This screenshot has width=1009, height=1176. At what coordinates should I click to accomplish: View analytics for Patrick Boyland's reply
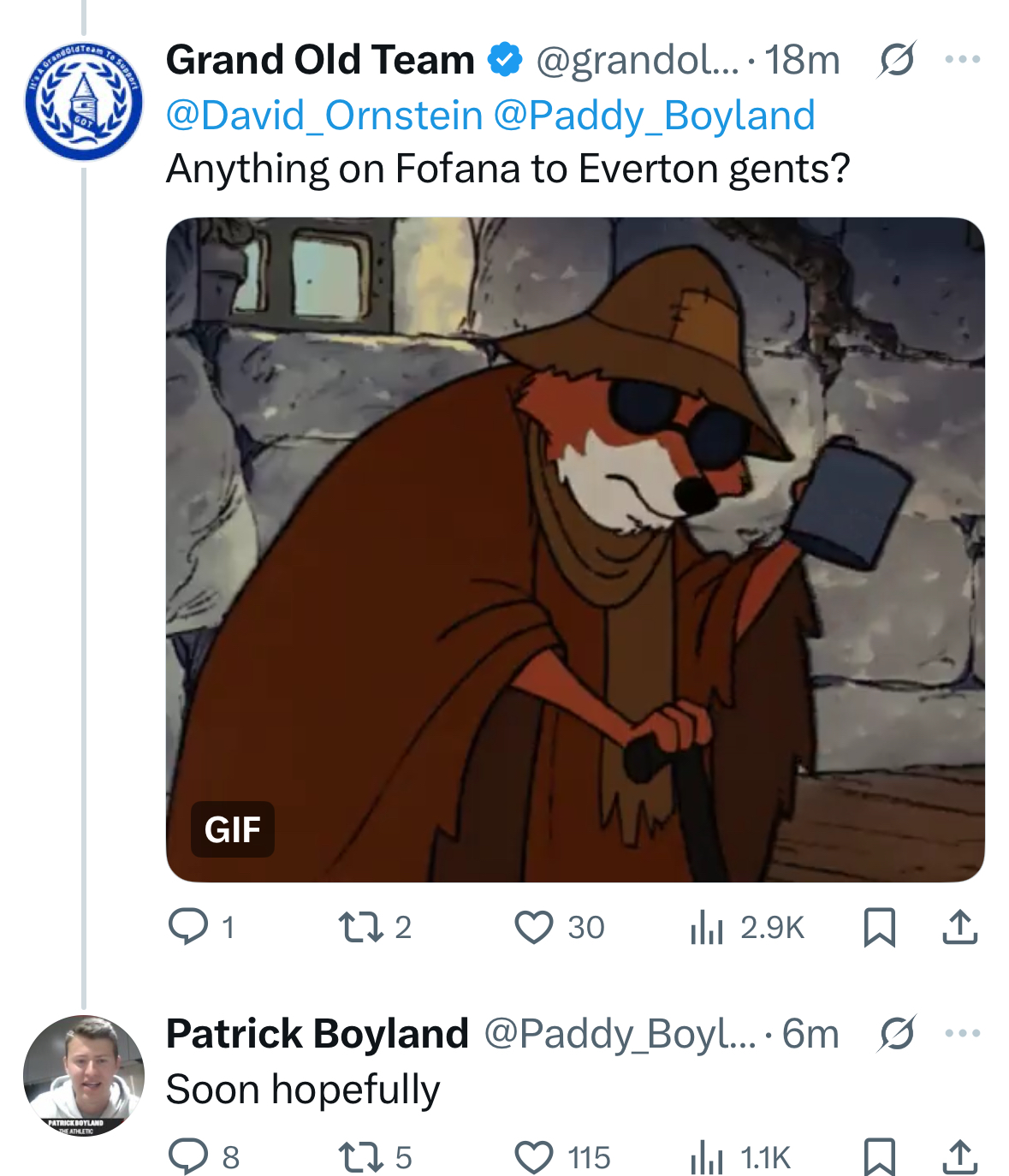707,1157
